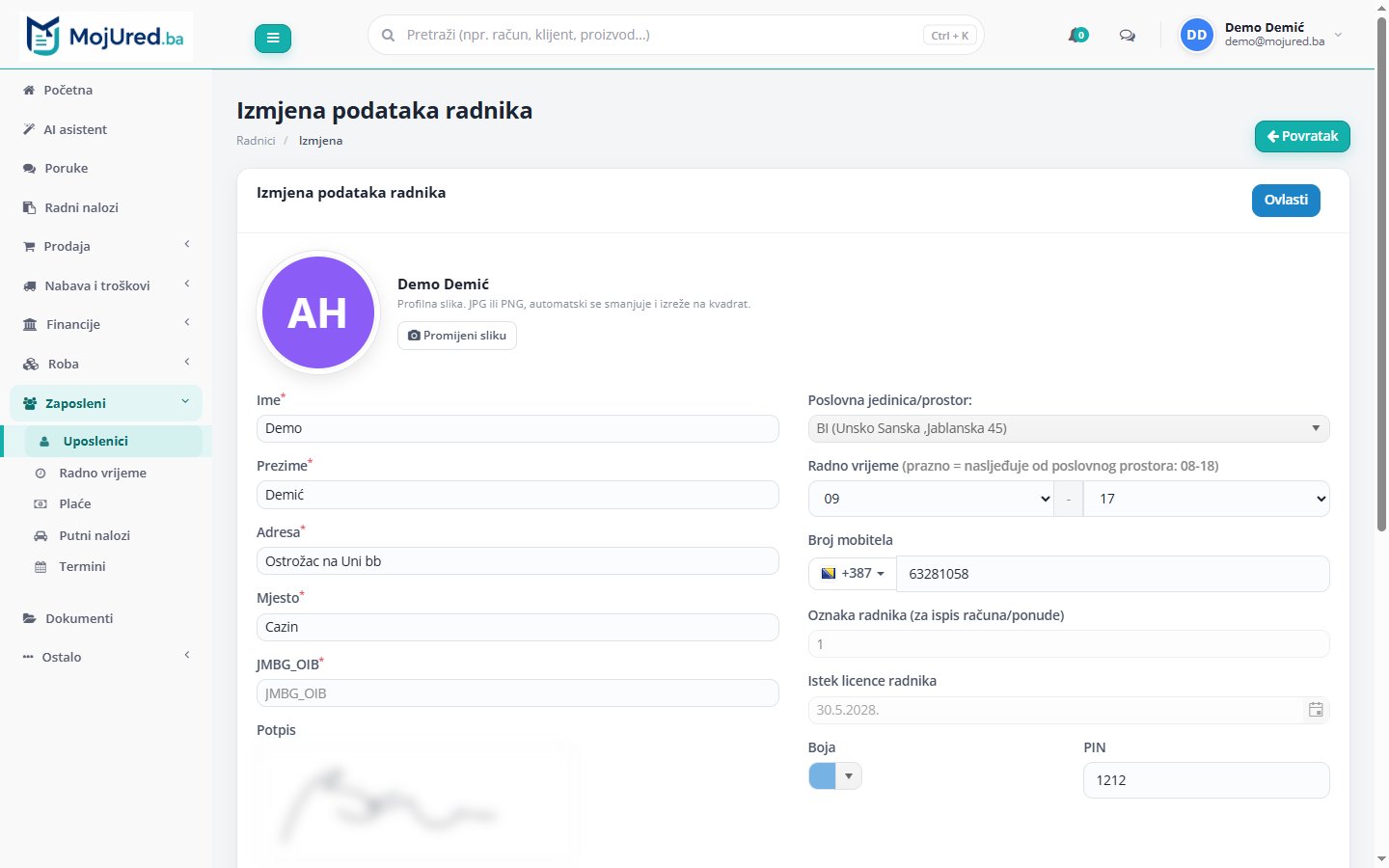The image size is (1389, 868).
Task: Open calendar icon in licence expiry field
Action: click(x=1316, y=710)
